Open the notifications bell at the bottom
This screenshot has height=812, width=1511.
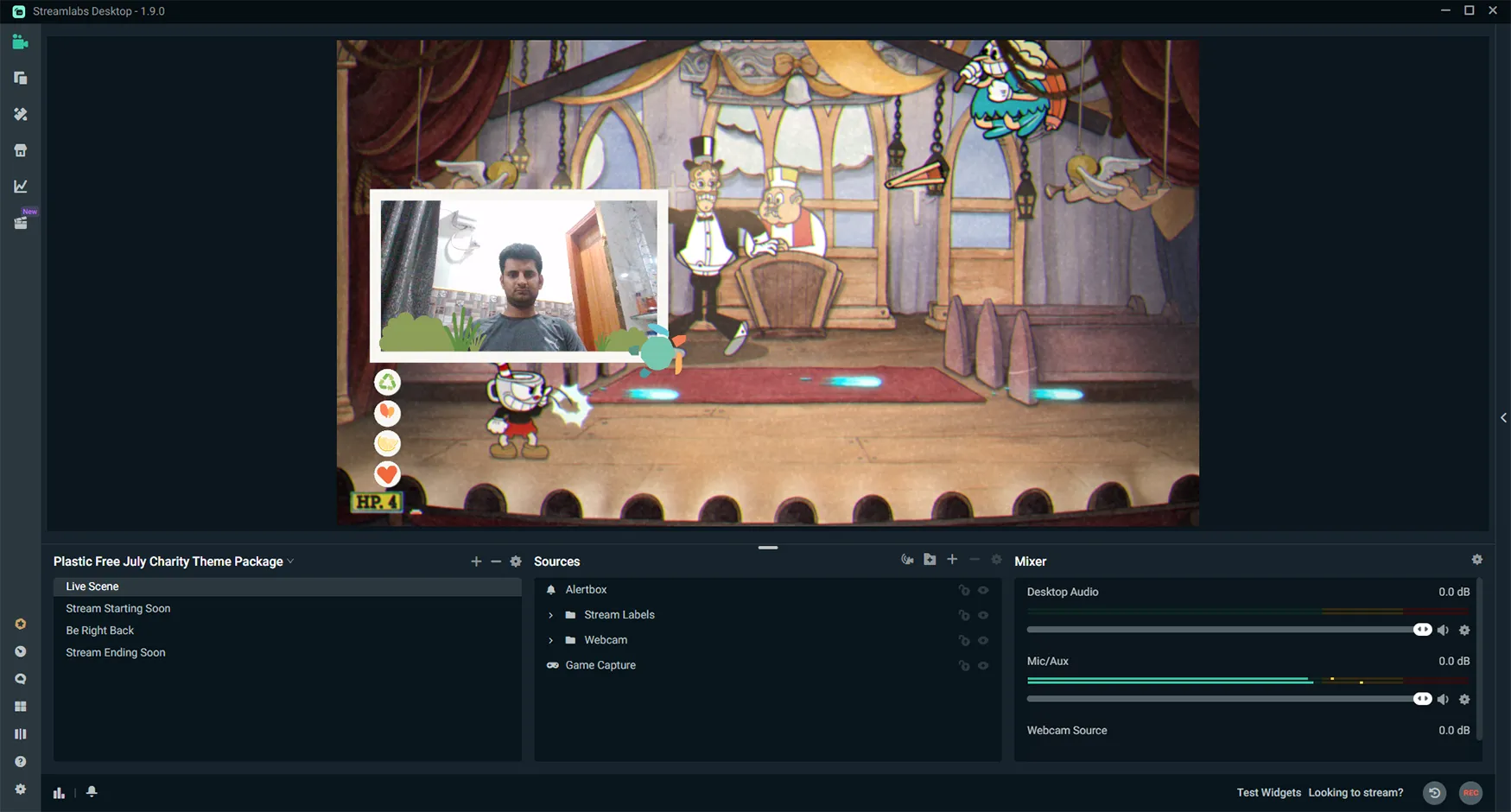coord(91,791)
